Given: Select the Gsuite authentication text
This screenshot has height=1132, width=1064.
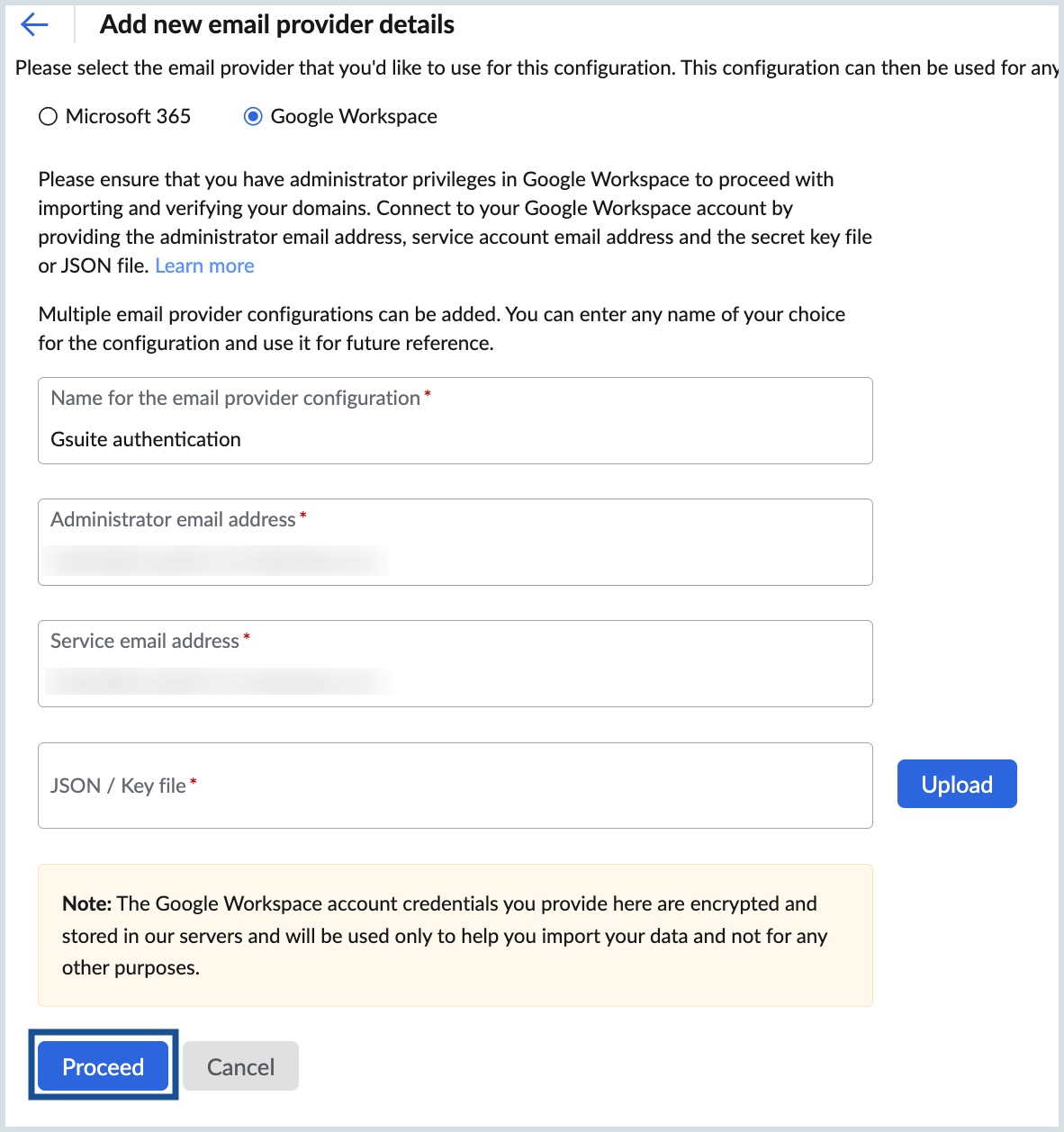Looking at the screenshot, I should click(x=146, y=439).
